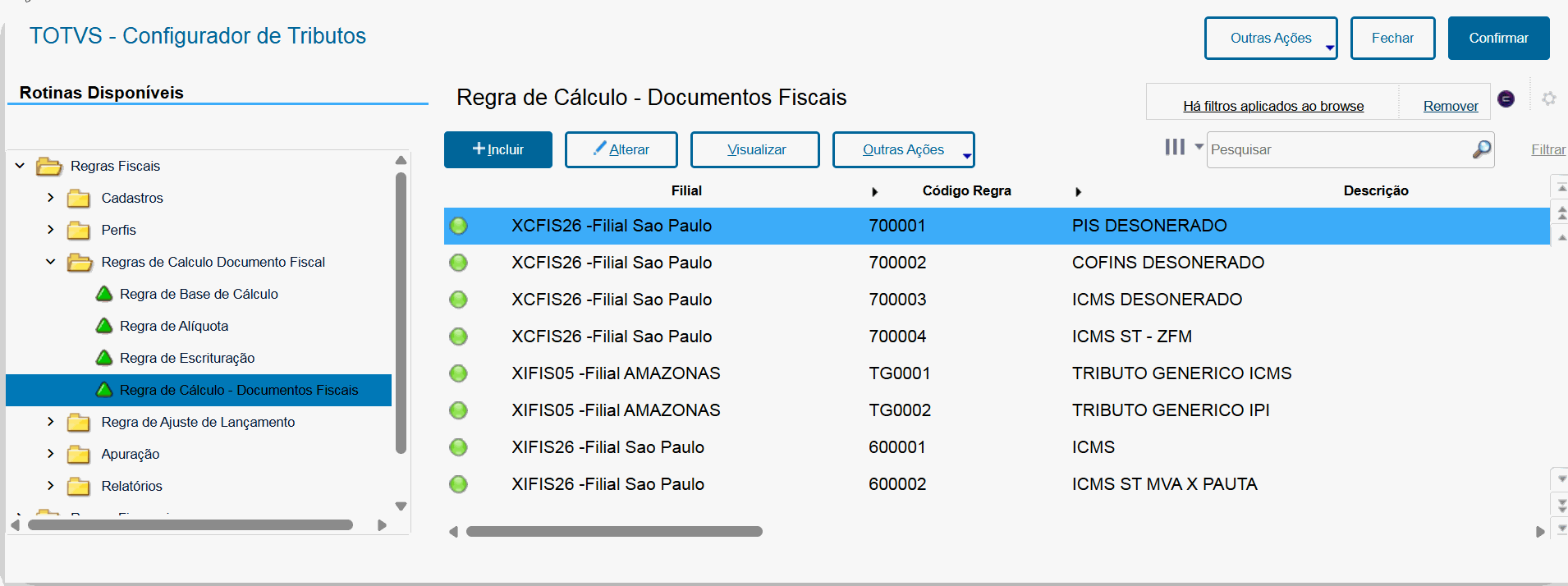The width and height of the screenshot is (1568, 586).
Task: Click the purple round icon beside Remover
Action: [1506, 99]
